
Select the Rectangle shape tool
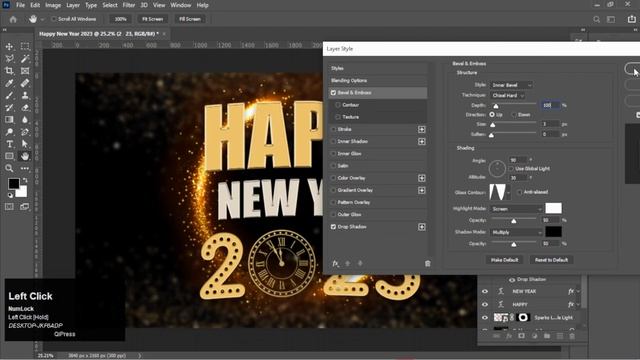[9, 156]
